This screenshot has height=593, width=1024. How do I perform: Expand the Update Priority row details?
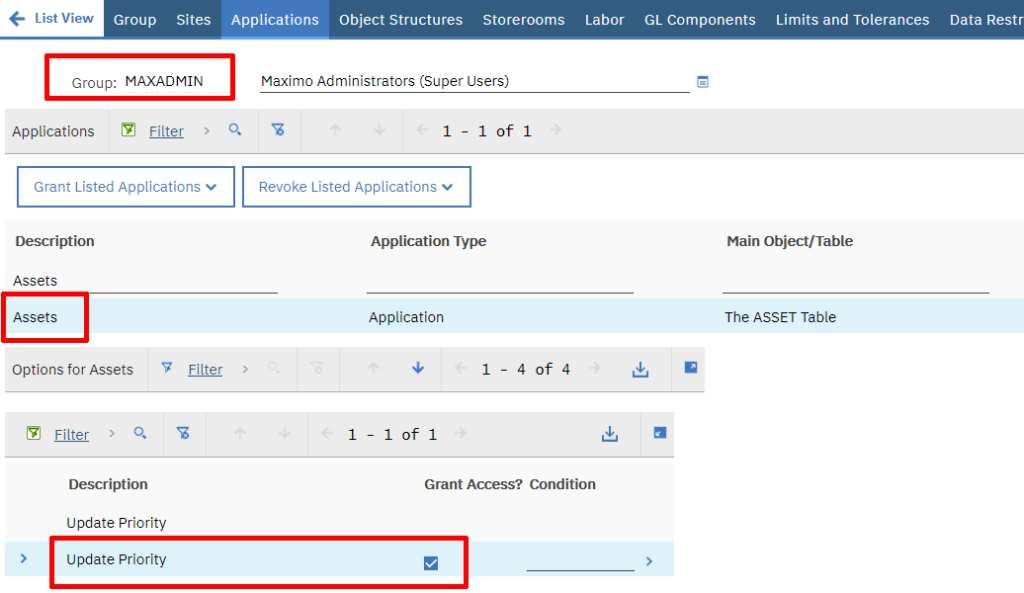[24, 559]
